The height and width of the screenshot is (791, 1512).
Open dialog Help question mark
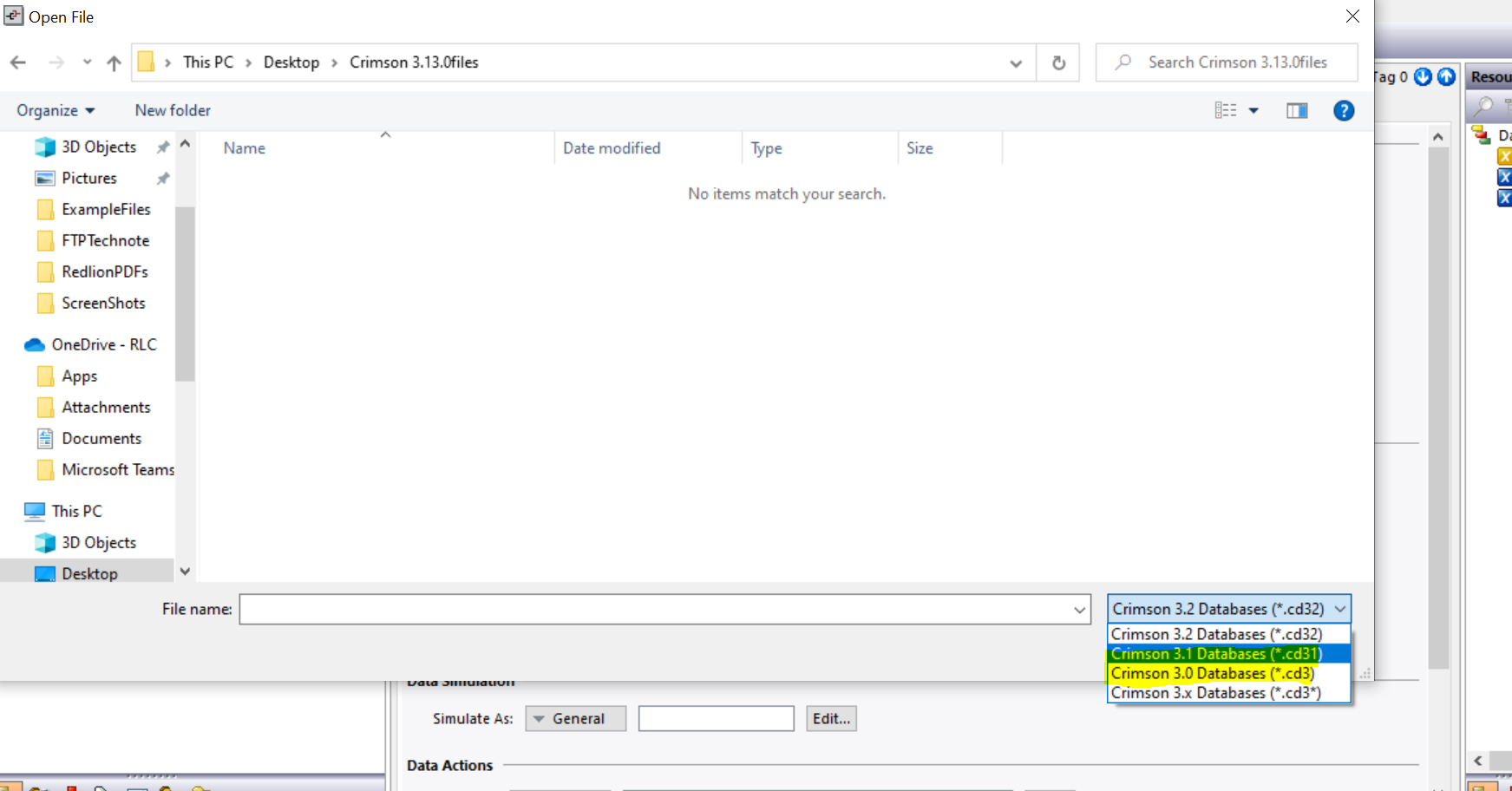click(x=1344, y=110)
